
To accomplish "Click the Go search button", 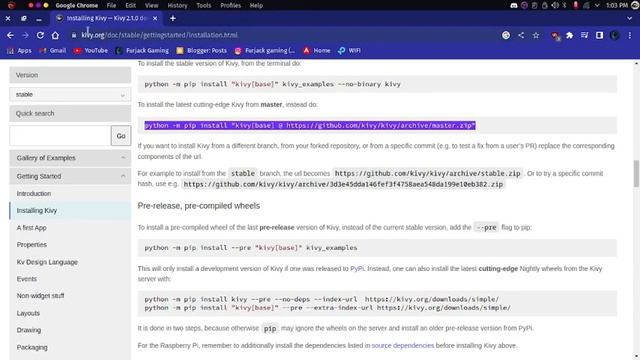I will [121, 136].
